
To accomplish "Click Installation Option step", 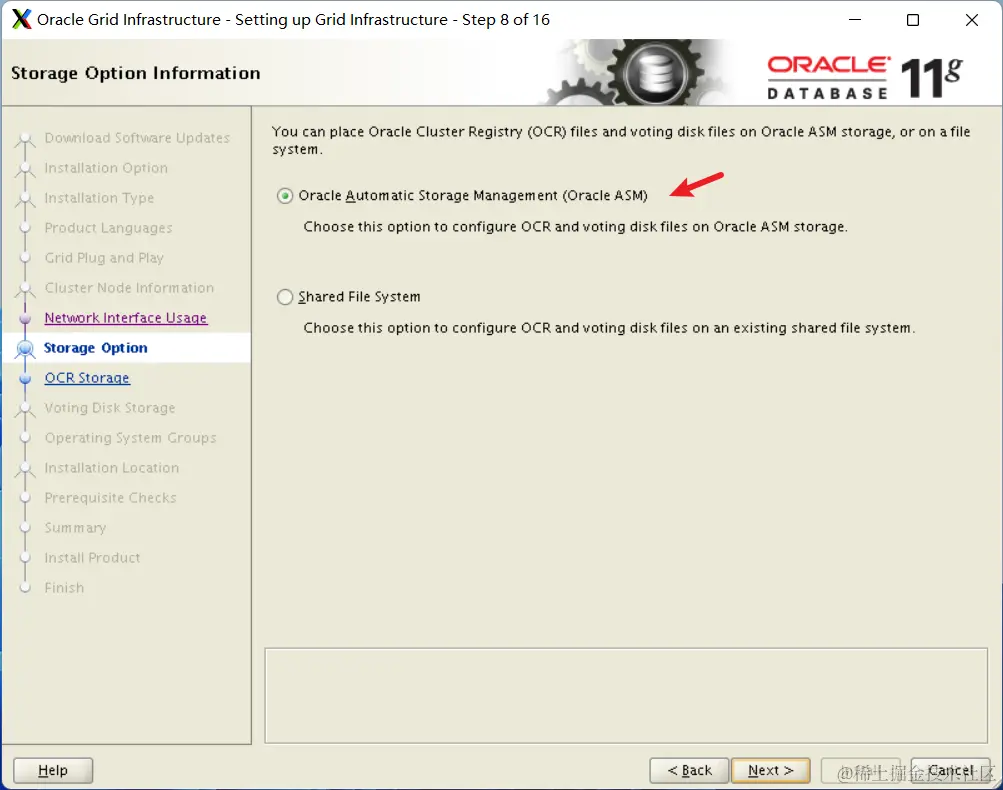I will 106,168.
